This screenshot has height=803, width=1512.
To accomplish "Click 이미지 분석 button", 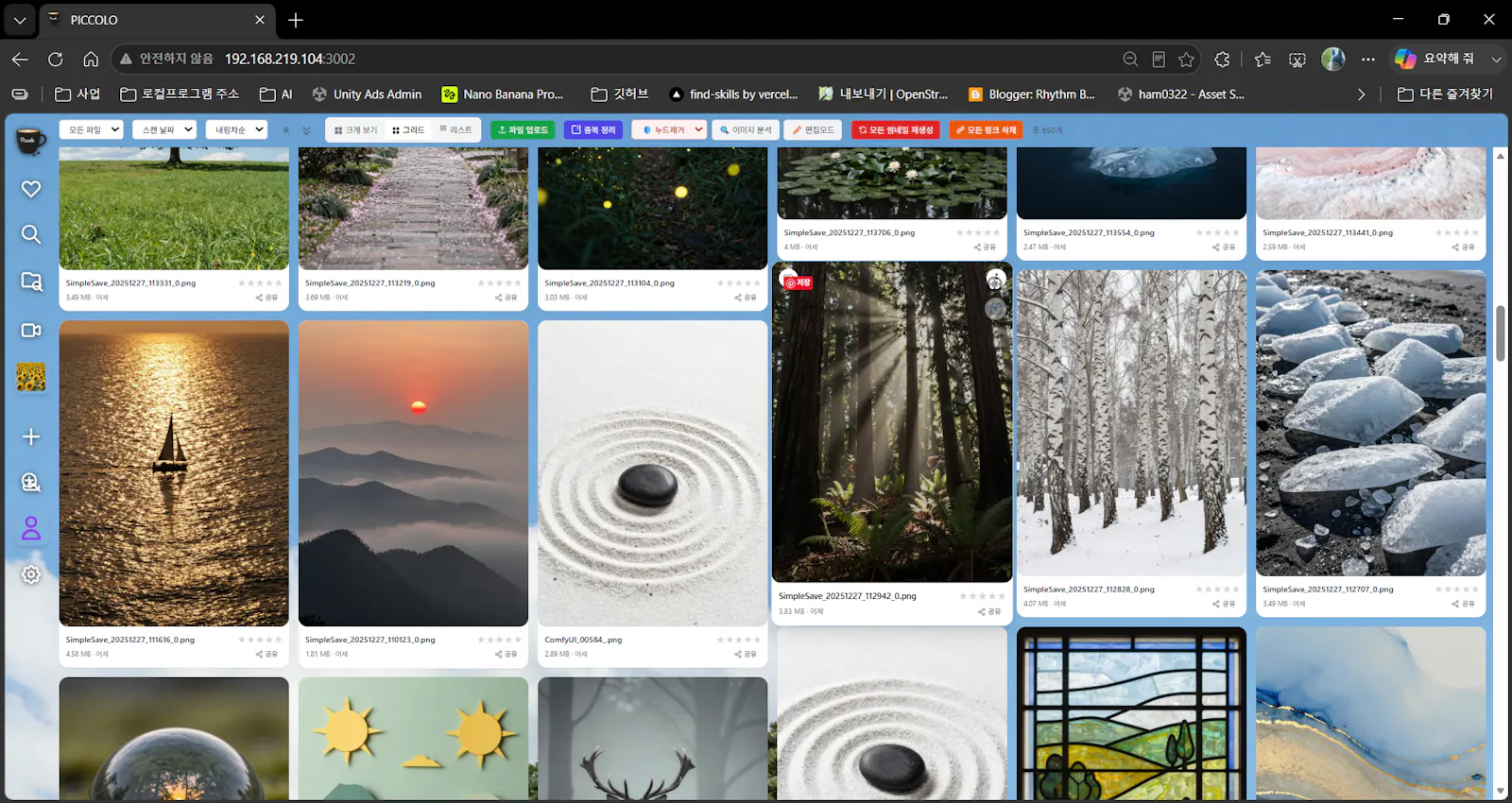I will click(746, 130).
